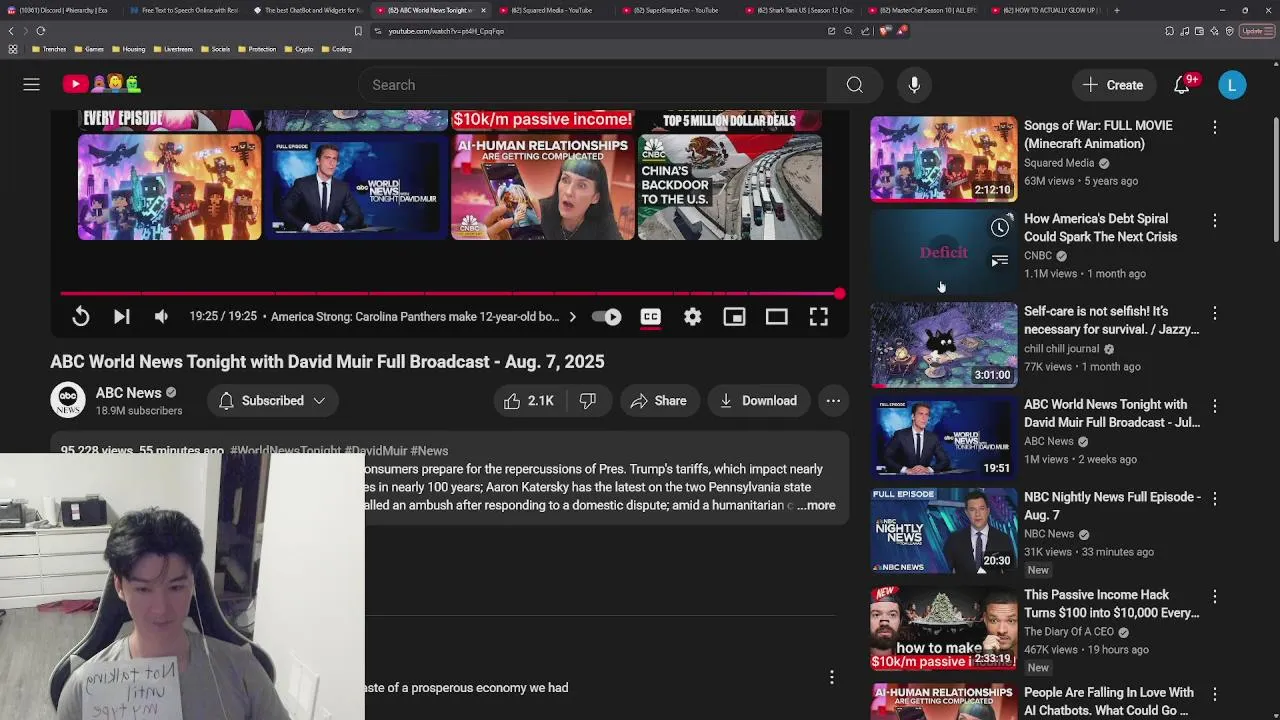The width and height of the screenshot is (1280, 720).
Task: Go to YouTube home via logo
Action: (x=102, y=84)
